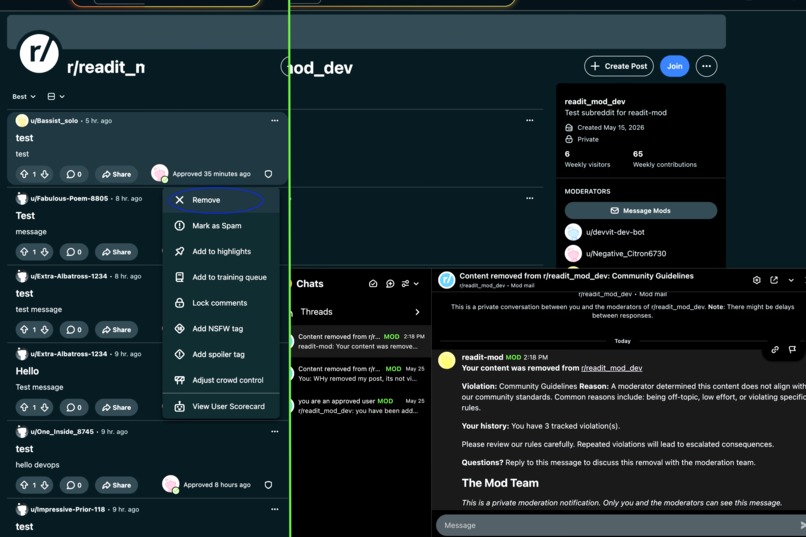Focus the Message input field
The width and height of the screenshot is (806, 537).
click(619, 525)
